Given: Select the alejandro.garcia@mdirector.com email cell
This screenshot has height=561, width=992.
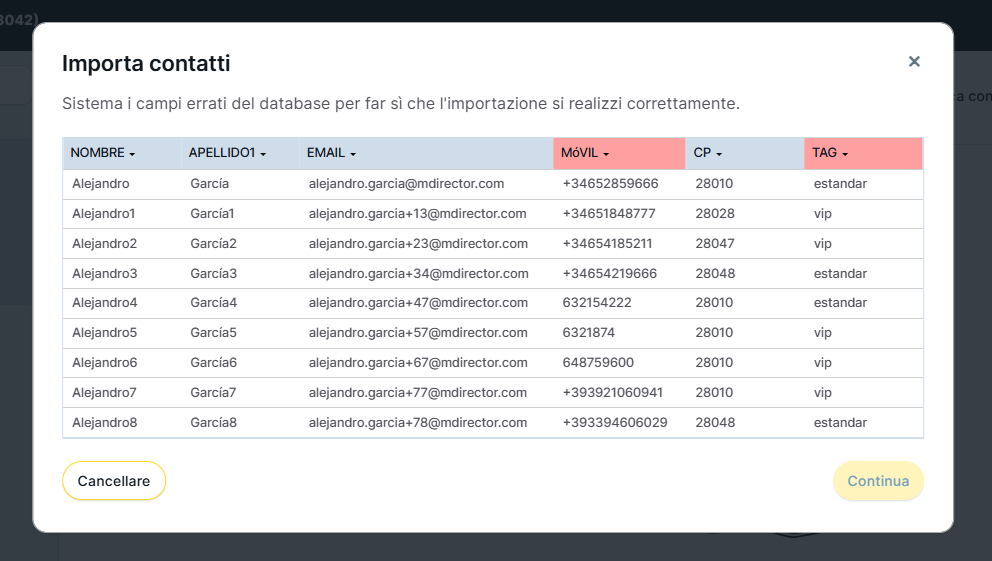Looking at the screenshot, I should tap(406, 184).
